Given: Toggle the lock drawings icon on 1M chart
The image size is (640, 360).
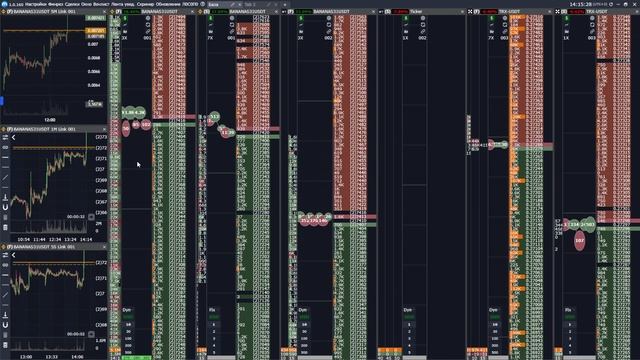Looking at the screenshot, I should 5,217.
